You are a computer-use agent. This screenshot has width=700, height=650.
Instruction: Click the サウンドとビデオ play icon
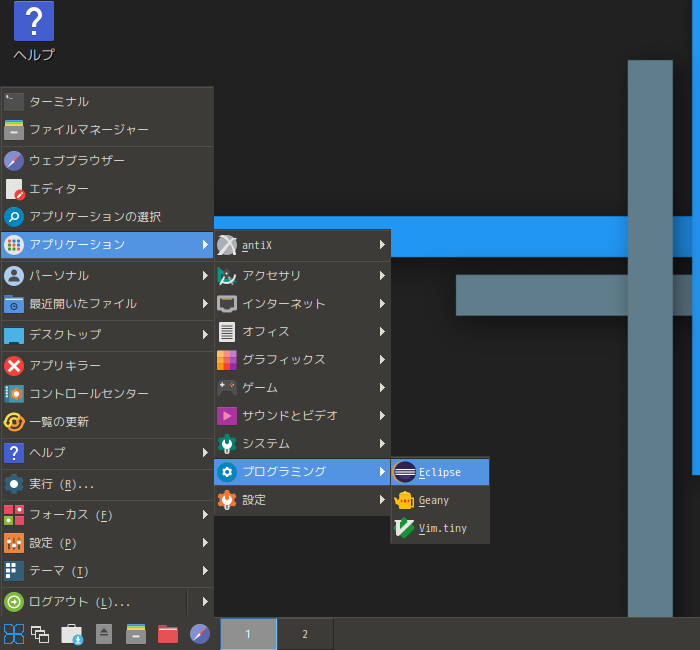(227, 416)
